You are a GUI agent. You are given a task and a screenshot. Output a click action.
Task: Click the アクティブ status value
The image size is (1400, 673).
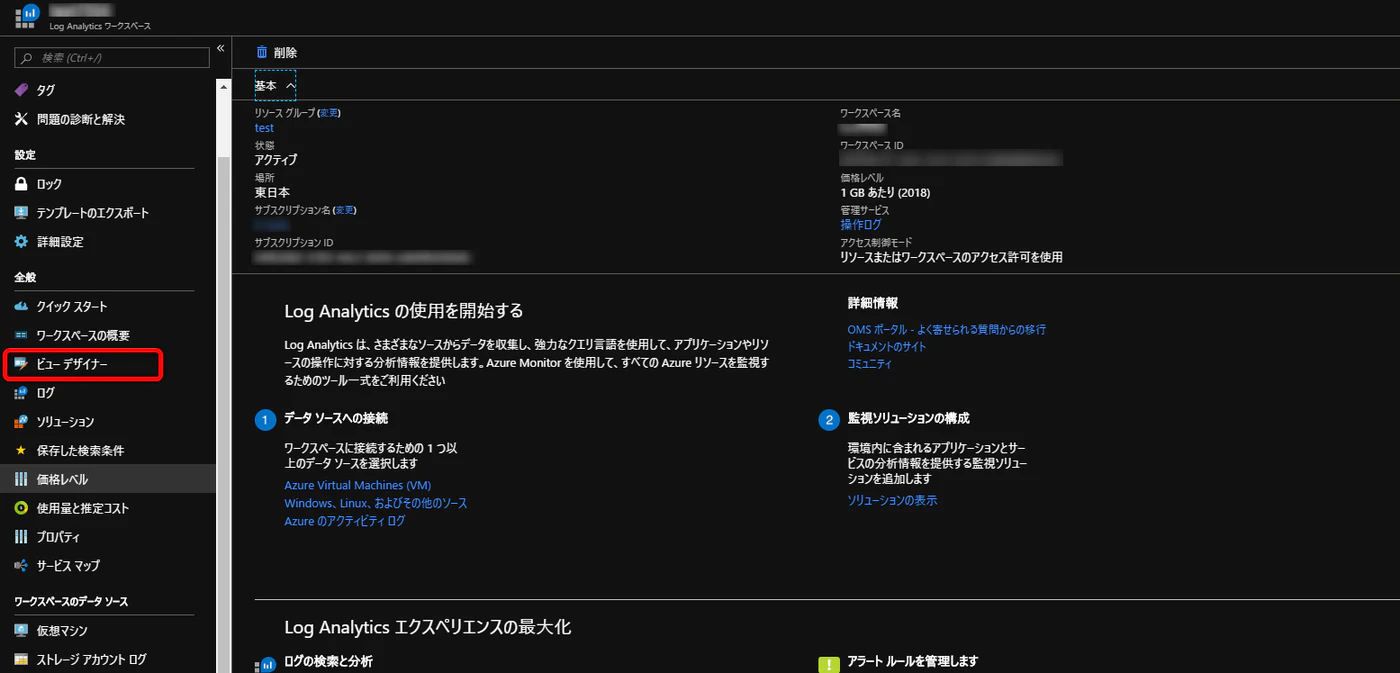click(276, 160)
